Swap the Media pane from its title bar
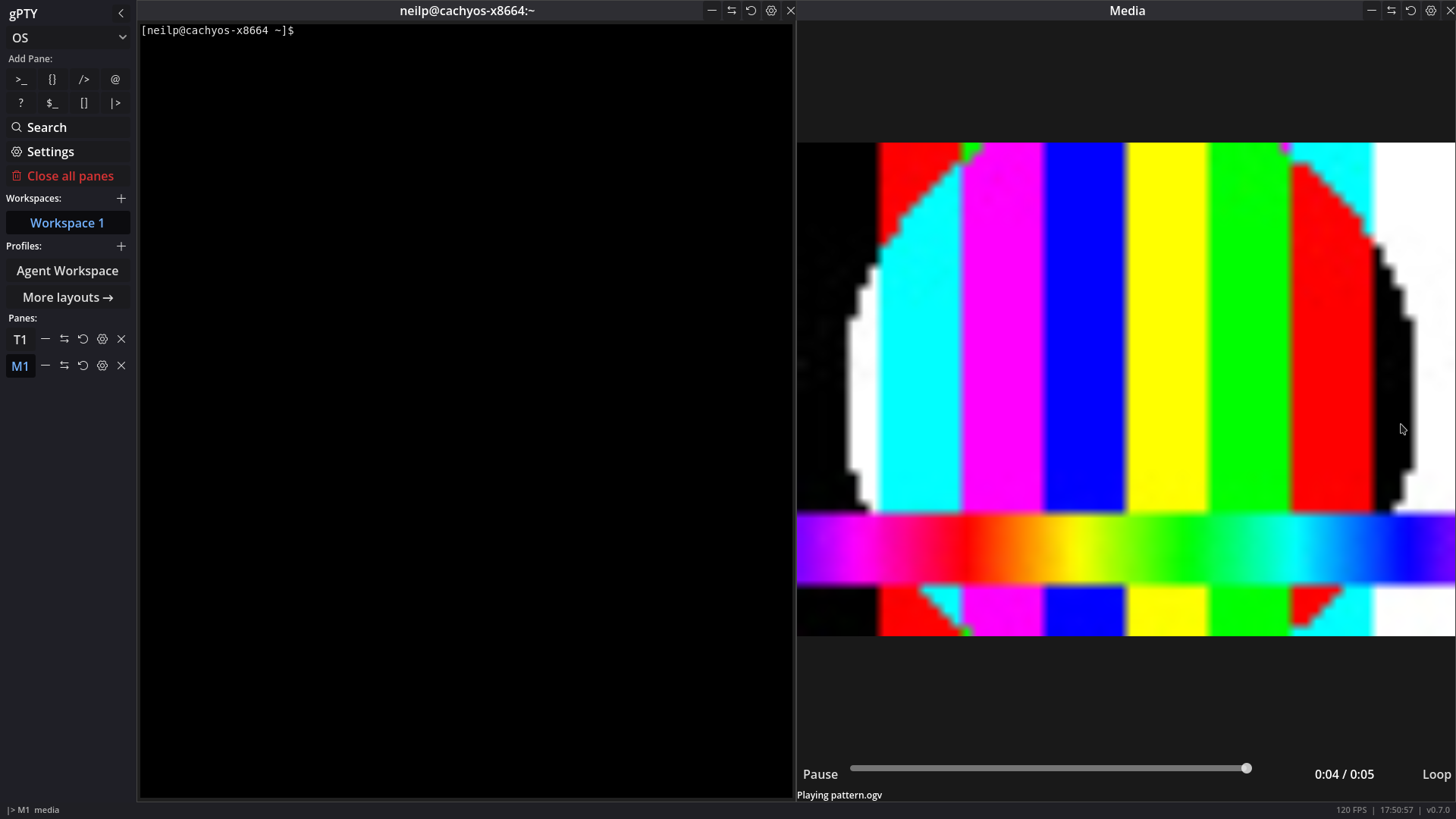Image resolution: width=1456 pixels, height=819 pixels. (x=1392, y=11)
